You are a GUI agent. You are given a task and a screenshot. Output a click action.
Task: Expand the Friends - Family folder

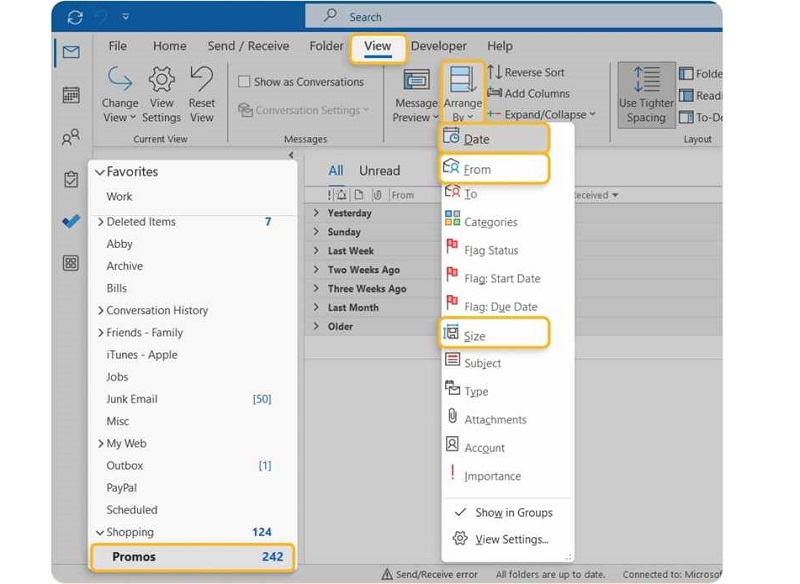100,333
